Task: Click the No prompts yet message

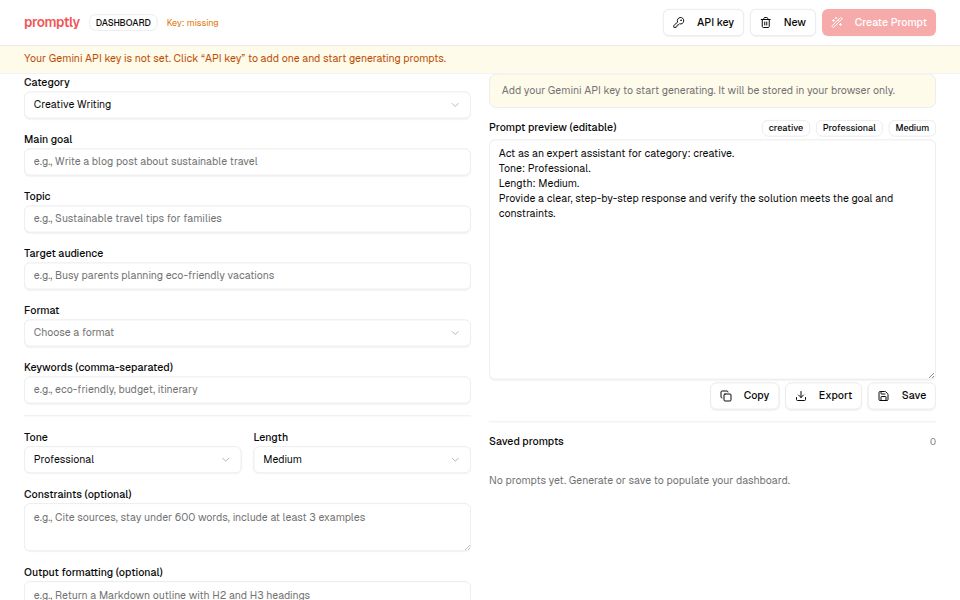Action: 639,481
